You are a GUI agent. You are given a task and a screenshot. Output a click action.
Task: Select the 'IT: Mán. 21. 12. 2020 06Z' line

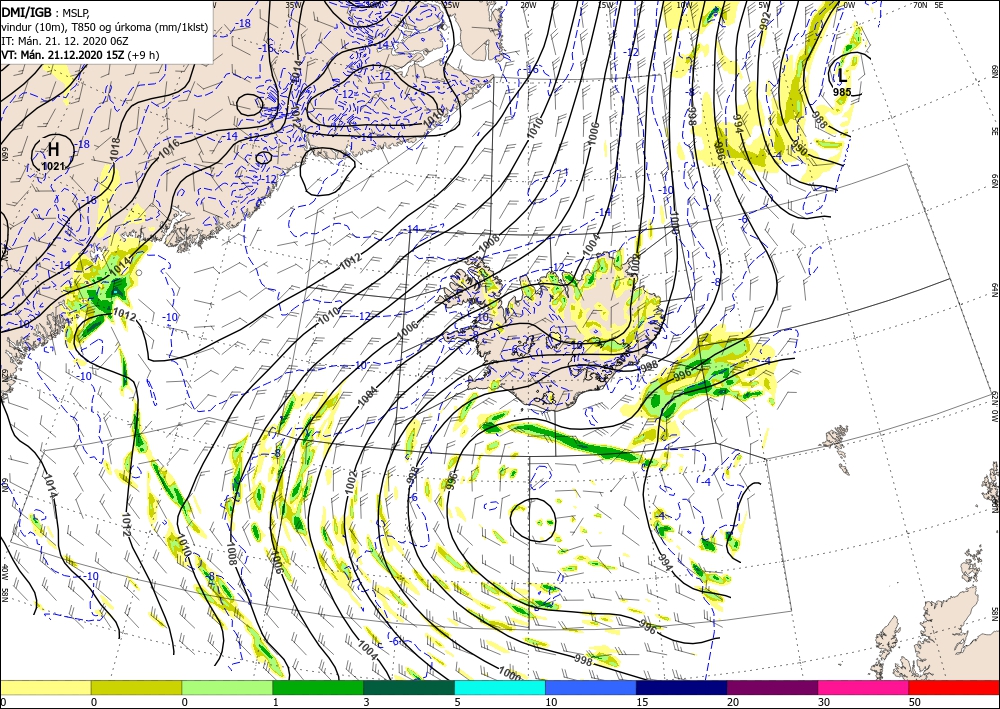pos(64,41)
